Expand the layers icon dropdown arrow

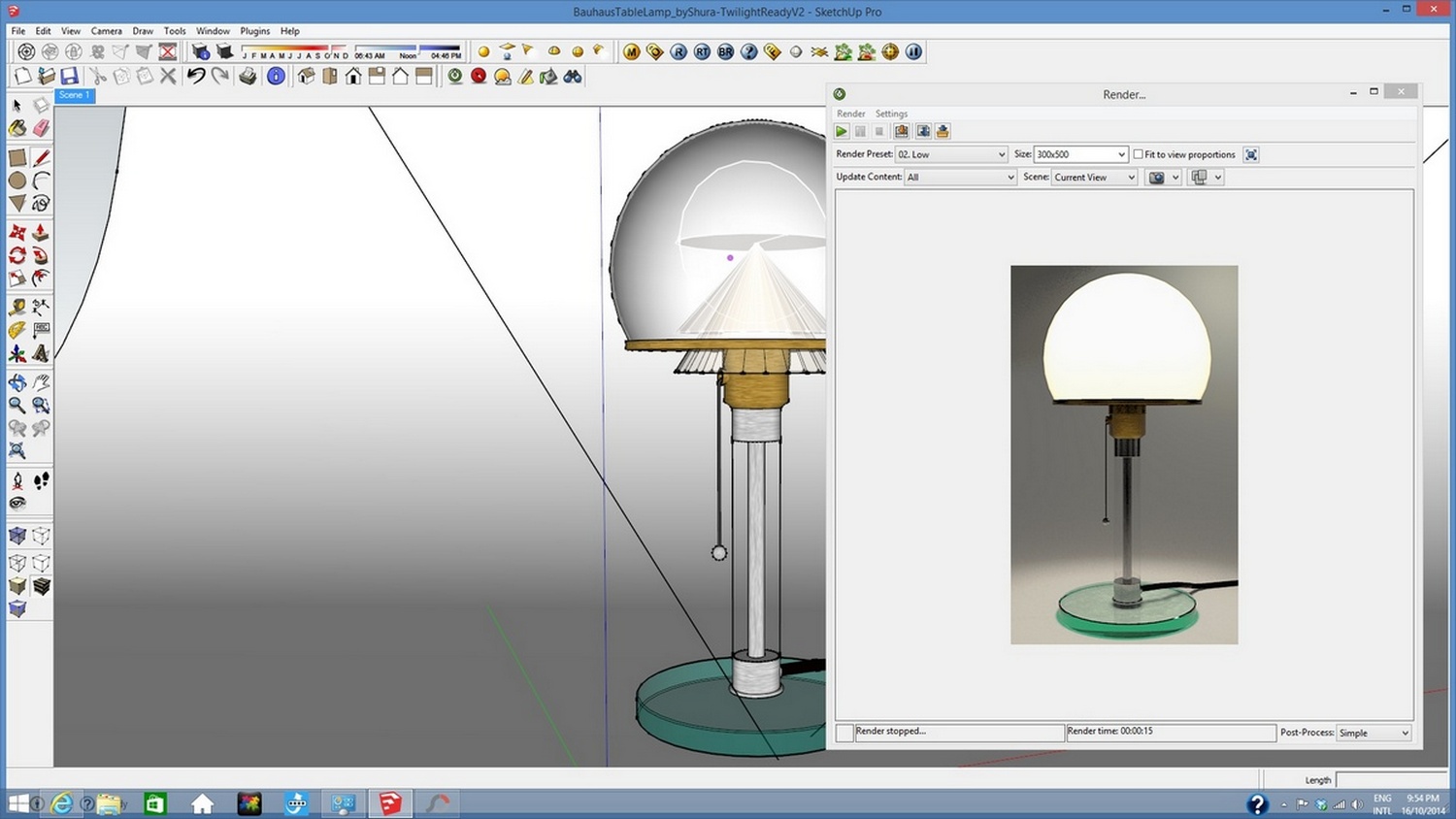(1218, 178)
